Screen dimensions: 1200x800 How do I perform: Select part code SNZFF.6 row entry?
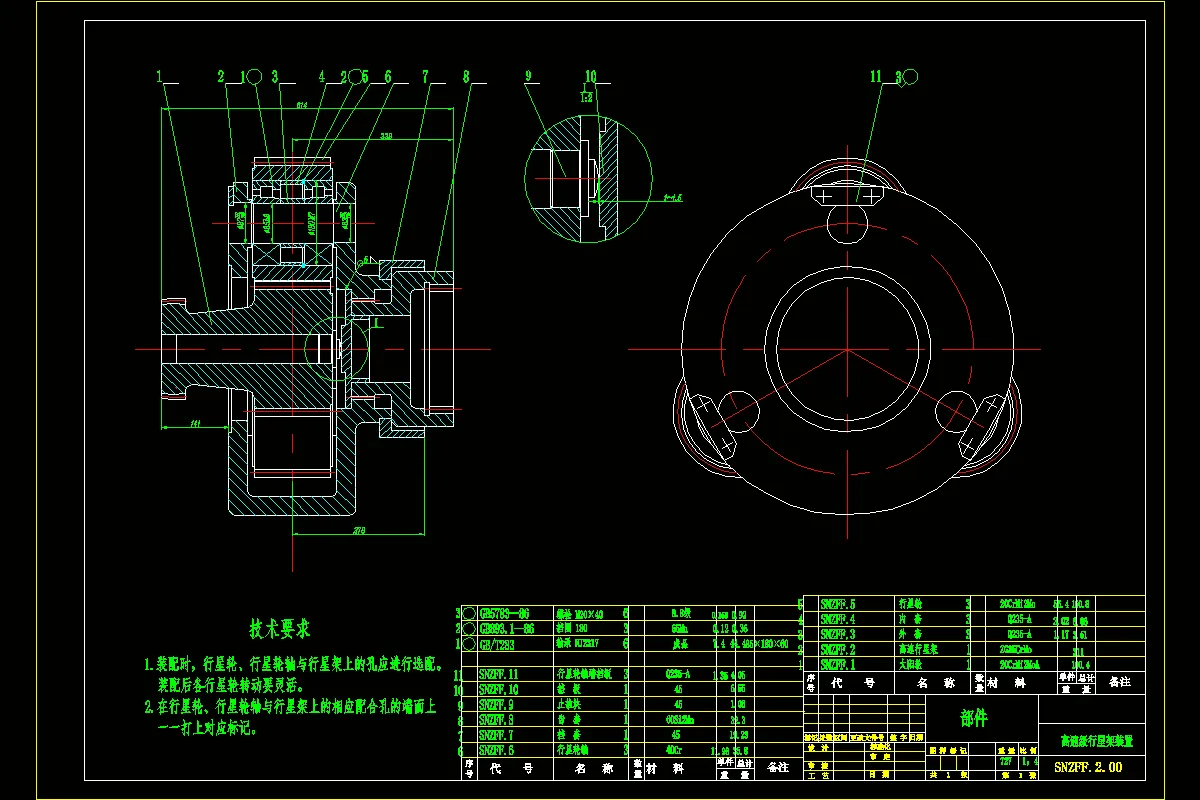(x=497, y=749)
